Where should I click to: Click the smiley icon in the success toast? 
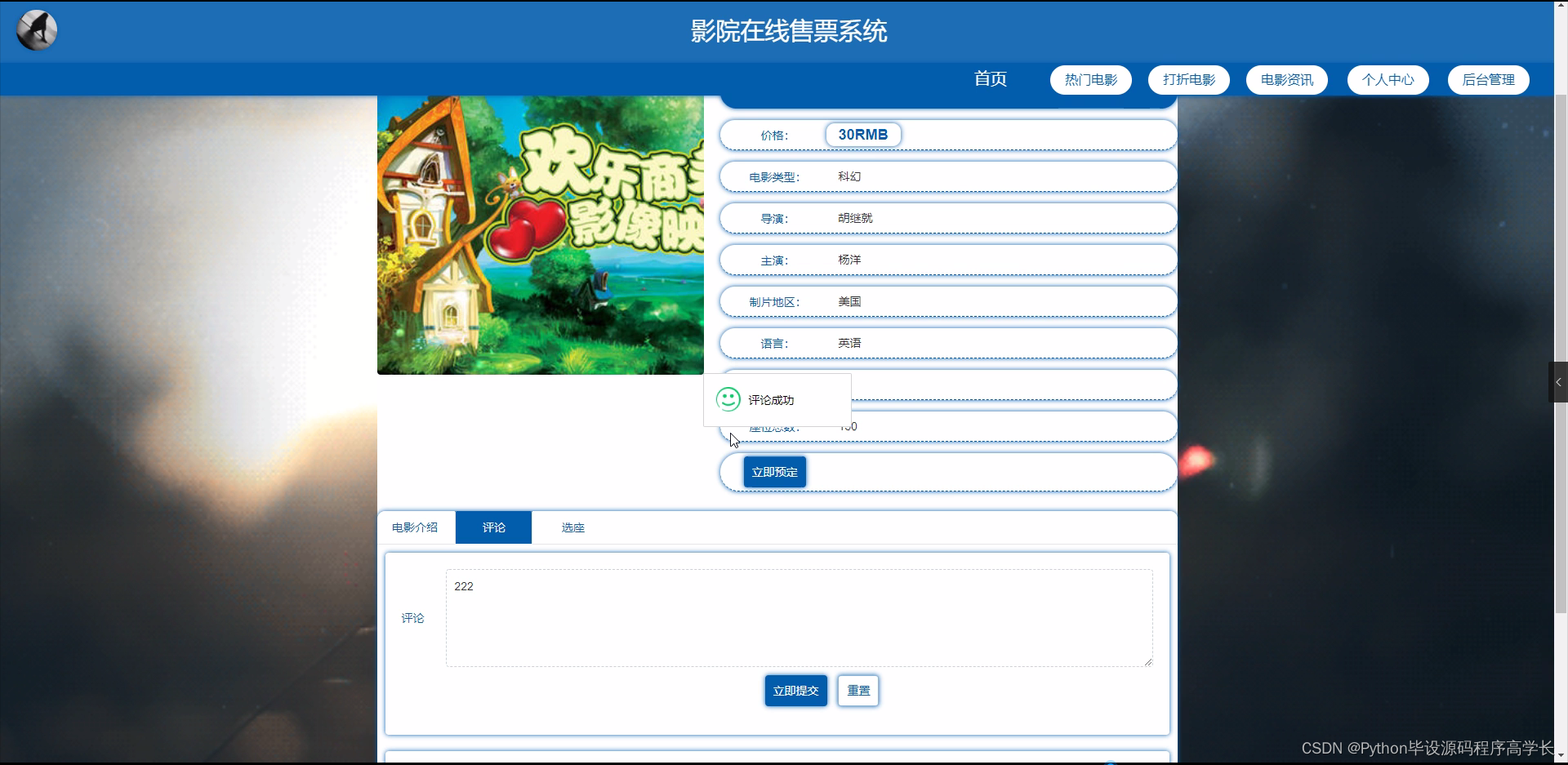[x=728, y=400]
